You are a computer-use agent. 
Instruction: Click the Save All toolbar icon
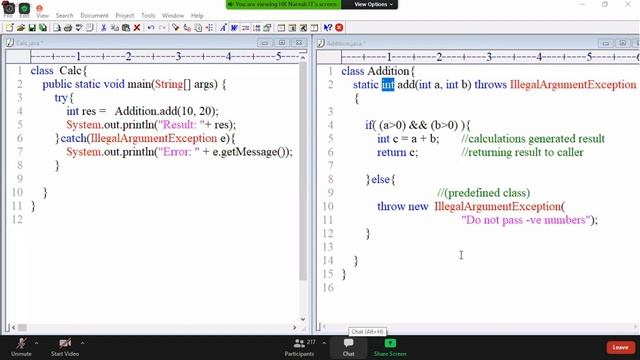click(42, 28)
